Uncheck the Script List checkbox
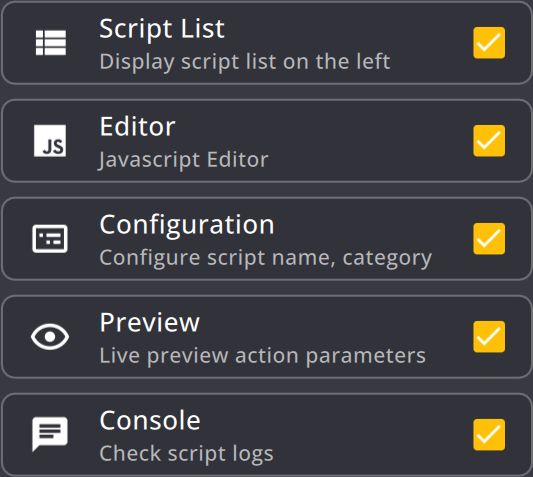The width and height of the screenshot is (533, 477). click(x=489, y=43)
